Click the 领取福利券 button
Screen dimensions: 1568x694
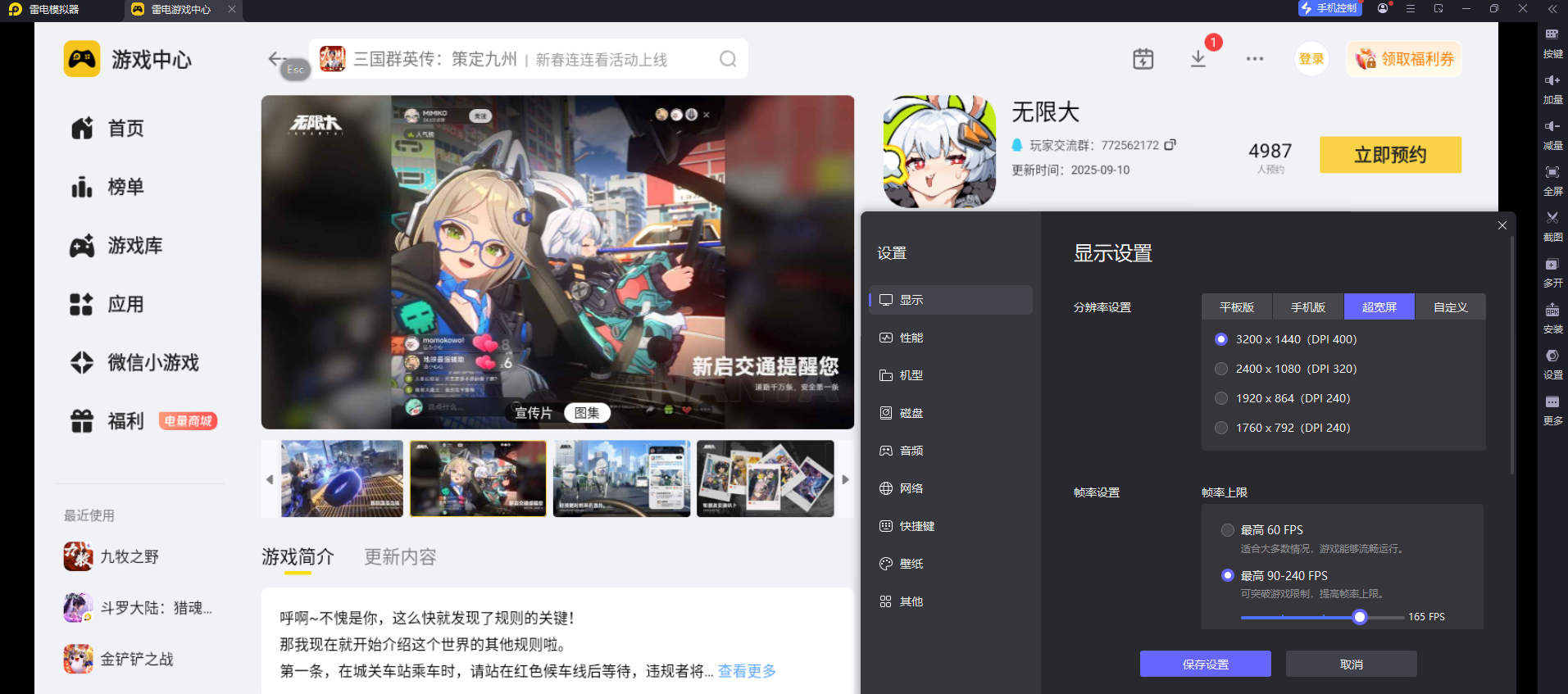[x=1404, y=59]
